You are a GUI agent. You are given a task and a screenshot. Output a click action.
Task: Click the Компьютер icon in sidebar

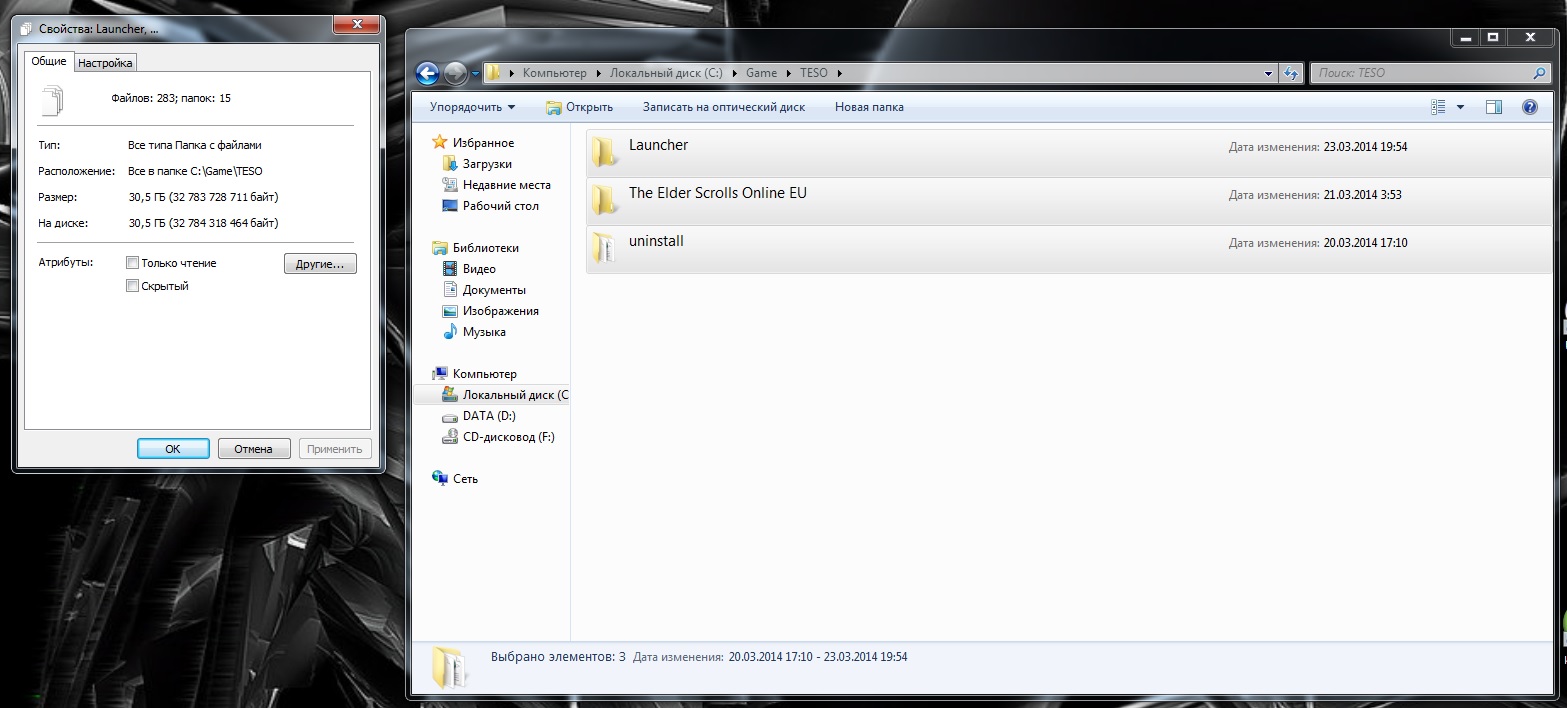439,374
